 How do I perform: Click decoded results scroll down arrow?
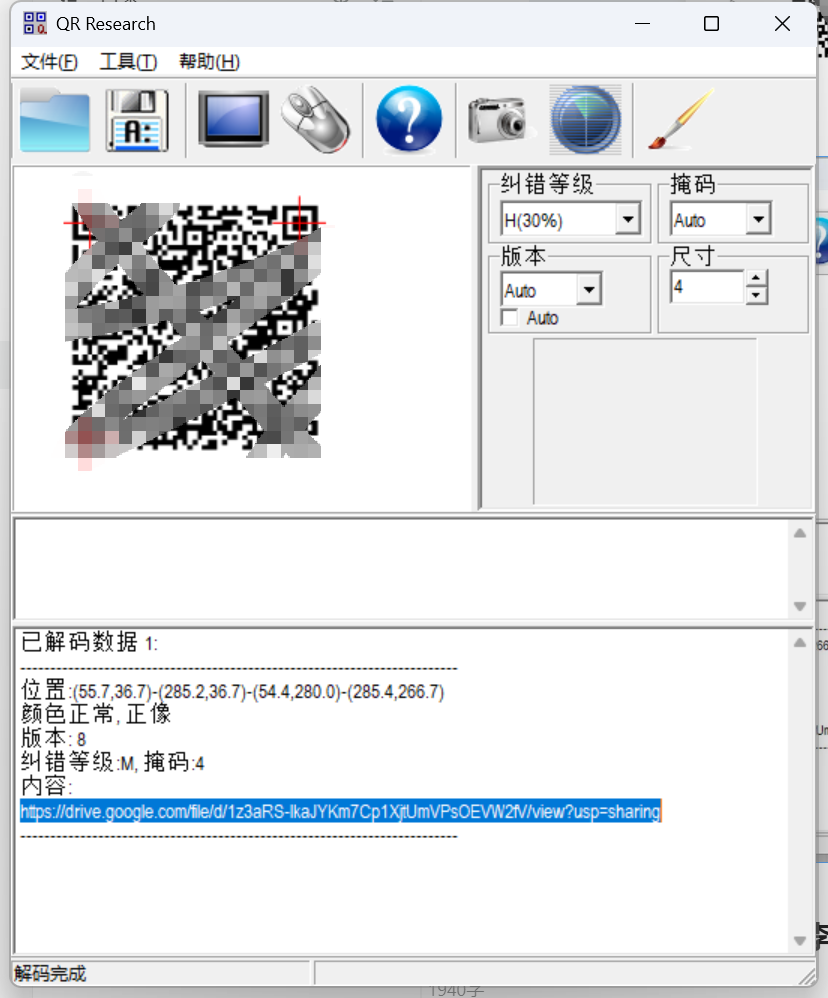[x=800, y=941]
